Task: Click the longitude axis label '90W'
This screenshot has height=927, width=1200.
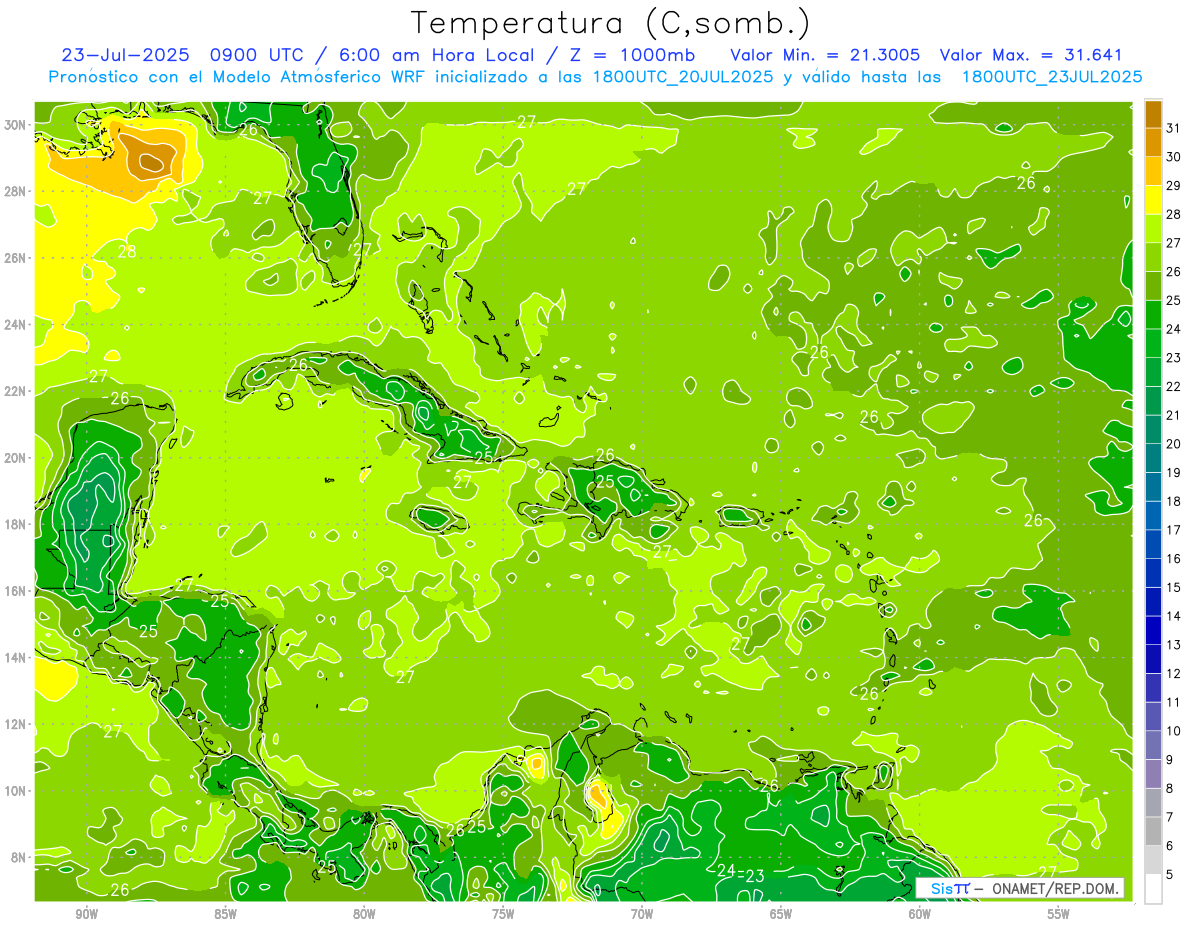Action: click(x=86, y=914)
